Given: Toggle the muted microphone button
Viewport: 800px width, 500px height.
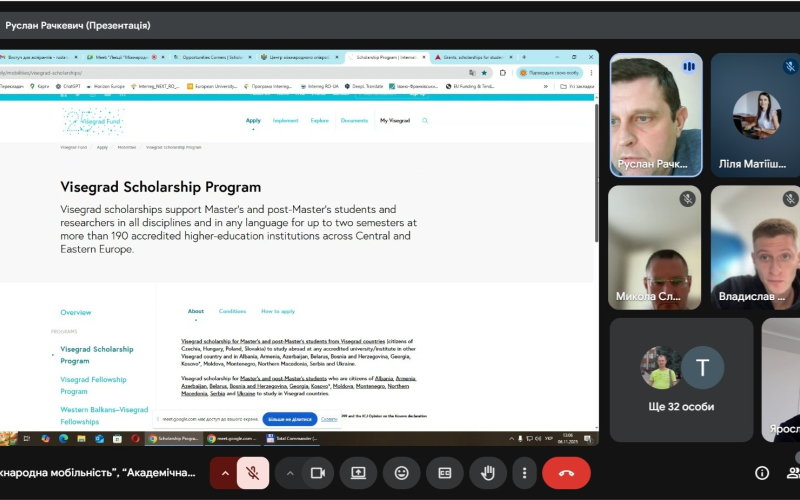Looking at the screenshot, I should tap(252, 472).
